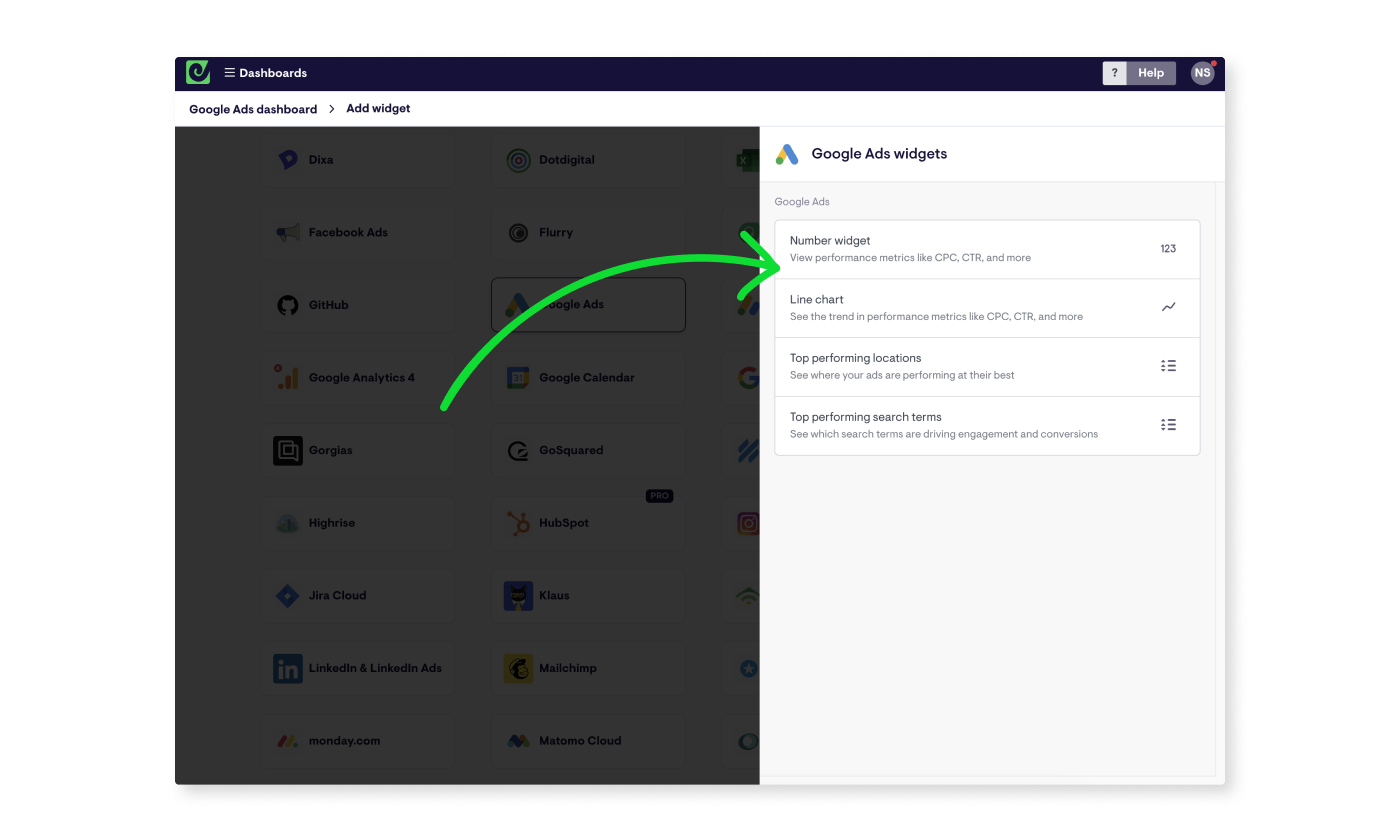The image size is (1400, 840).
Task: Click the 123 number widget icon
Action: point(1168,249)
